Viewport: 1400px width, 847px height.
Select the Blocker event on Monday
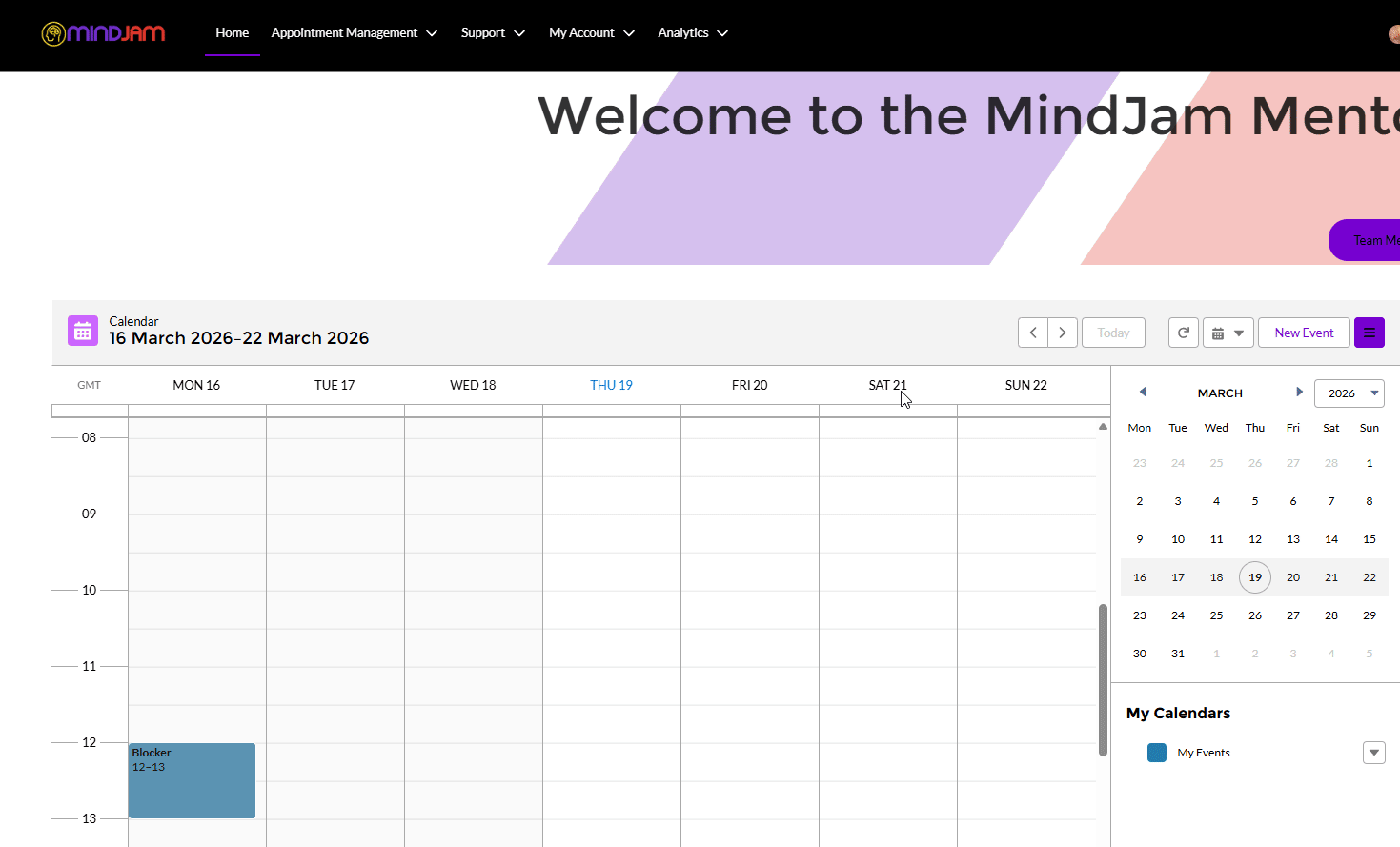[x=191, y=779]
